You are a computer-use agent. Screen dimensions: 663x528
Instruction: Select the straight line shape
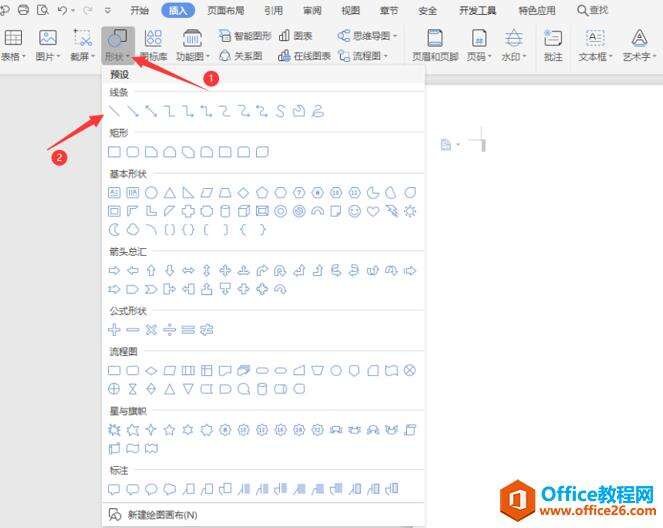pyautogui.click(x=114, y=111)
